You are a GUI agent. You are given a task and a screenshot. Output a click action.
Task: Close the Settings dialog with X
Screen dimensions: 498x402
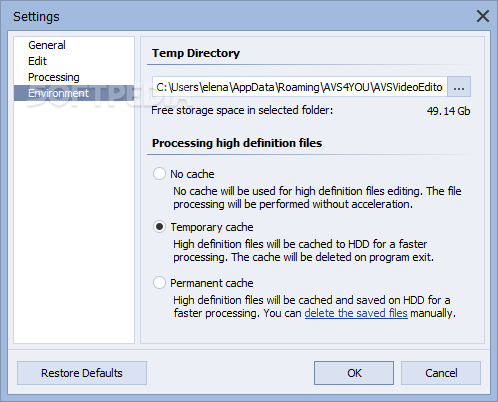tap(483, 16)
